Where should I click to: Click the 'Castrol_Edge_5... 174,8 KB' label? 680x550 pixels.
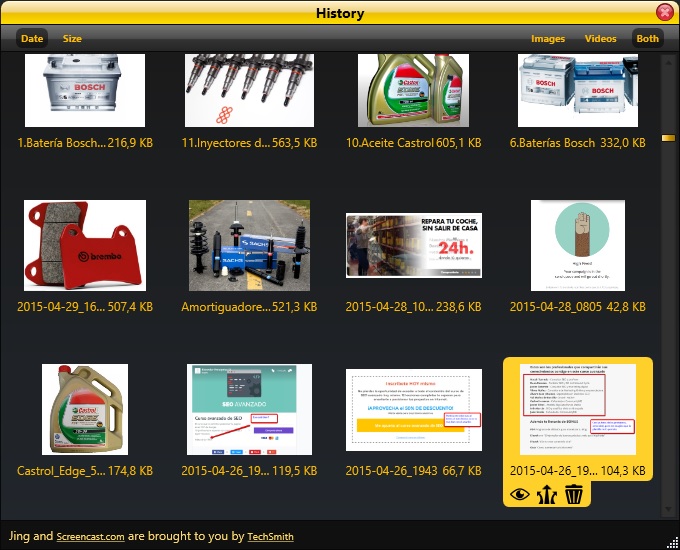(85, 471)
